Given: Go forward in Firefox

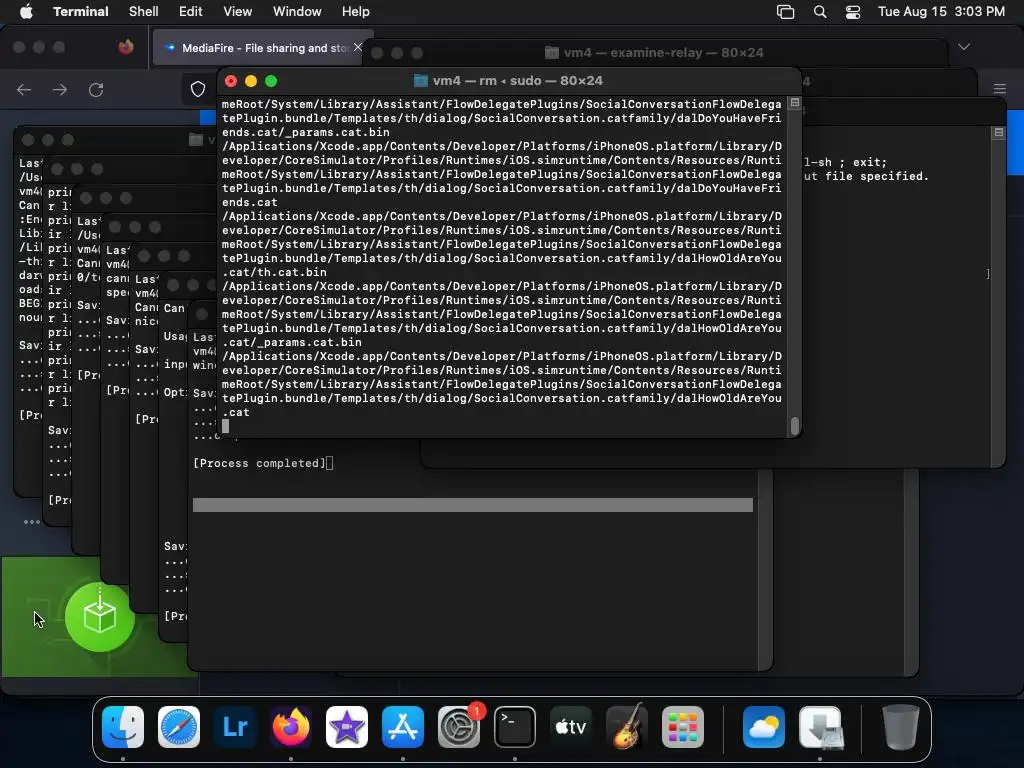Looking at the screenshot, I should pyautogui.click(x=60, y=89).
